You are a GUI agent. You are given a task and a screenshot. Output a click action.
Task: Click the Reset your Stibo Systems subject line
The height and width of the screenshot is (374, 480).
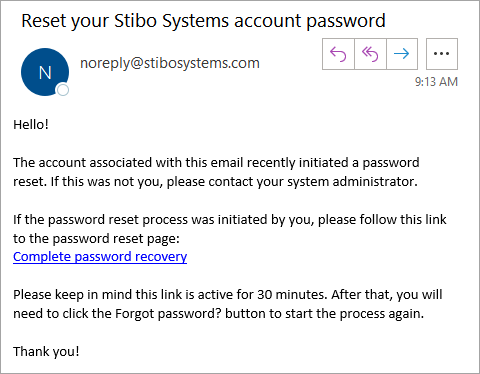point(203,21)
